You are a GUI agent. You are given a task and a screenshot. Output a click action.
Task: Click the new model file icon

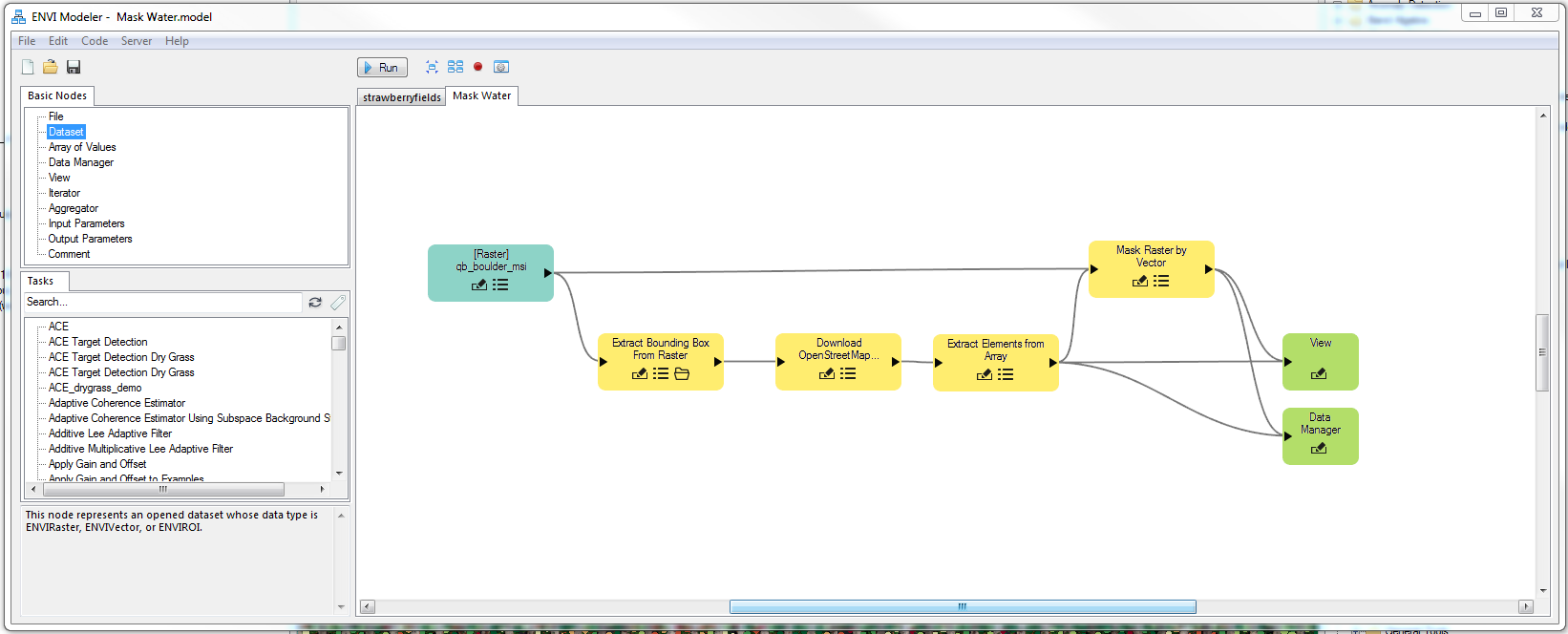28,67
